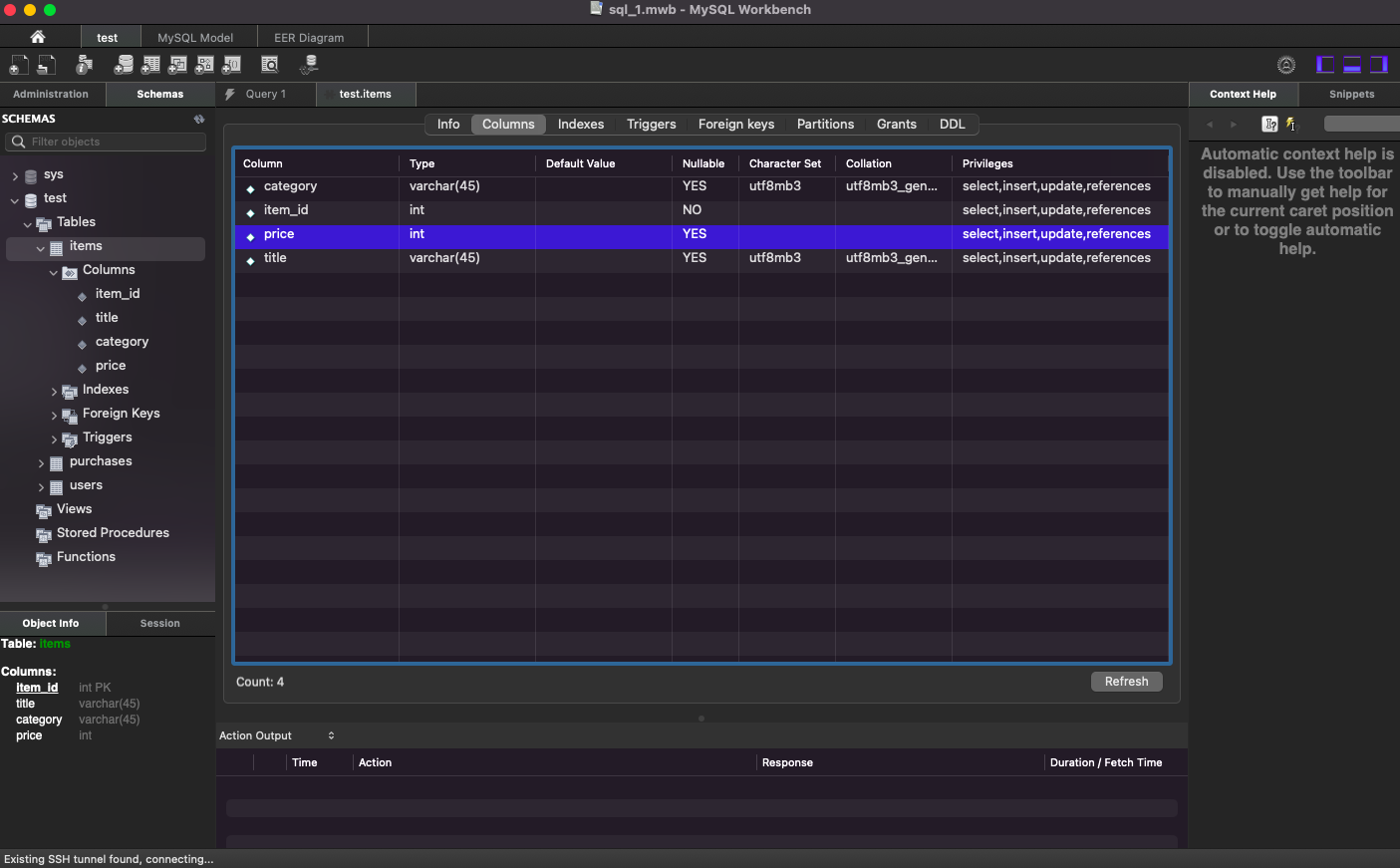Go forward in context help

[1234, 125]
